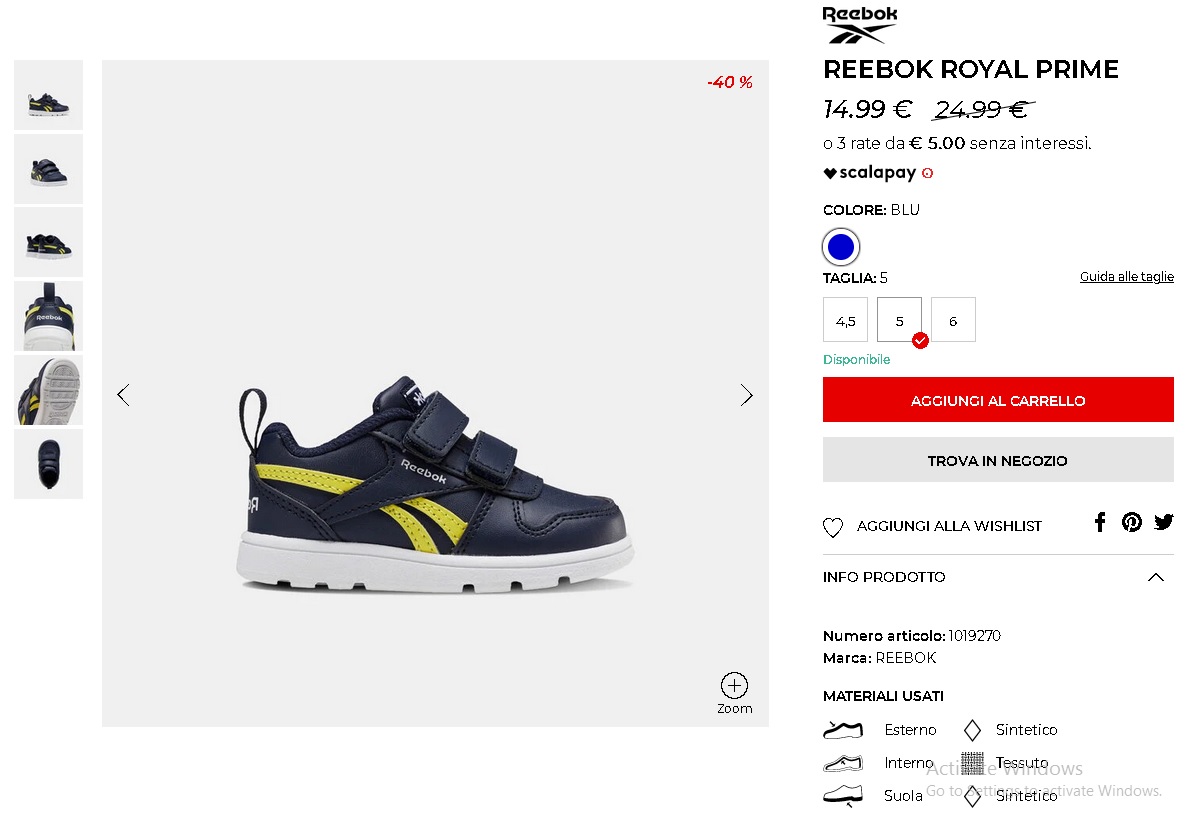Screen dimensions: 1193x833
Task: Click the wishlist heart icon
Action: [x=833, y=527]
